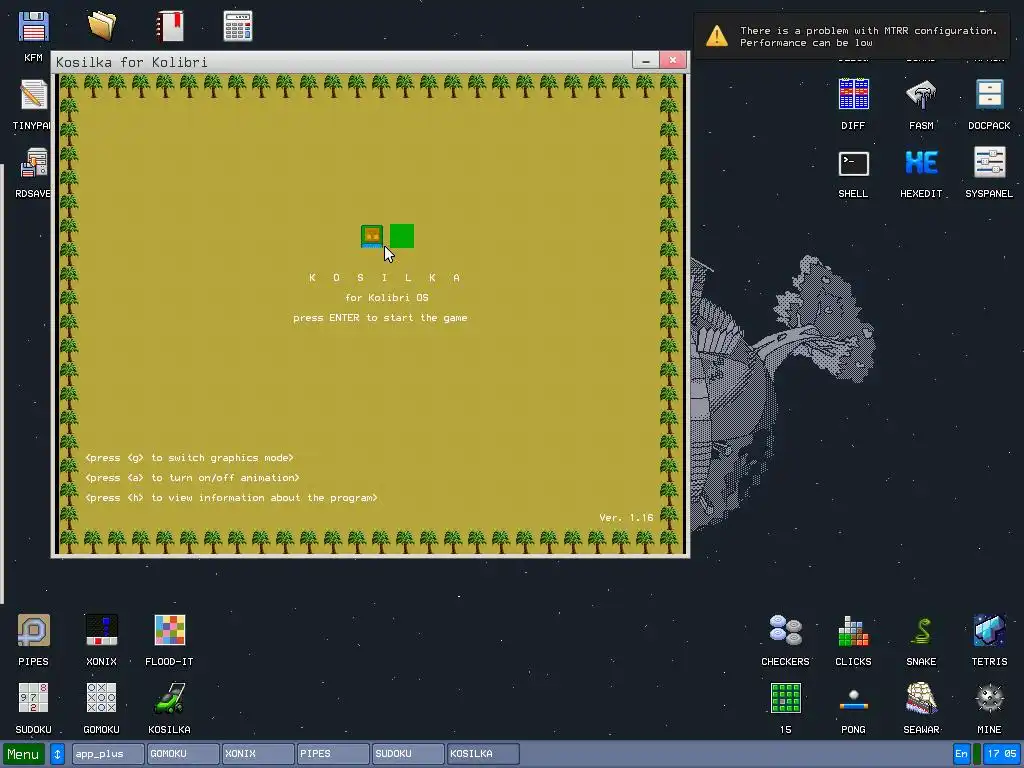Click the Kosilka for Kolibri title bar
This screenshot has width=1024, height=768.
[x=342, y=62]
